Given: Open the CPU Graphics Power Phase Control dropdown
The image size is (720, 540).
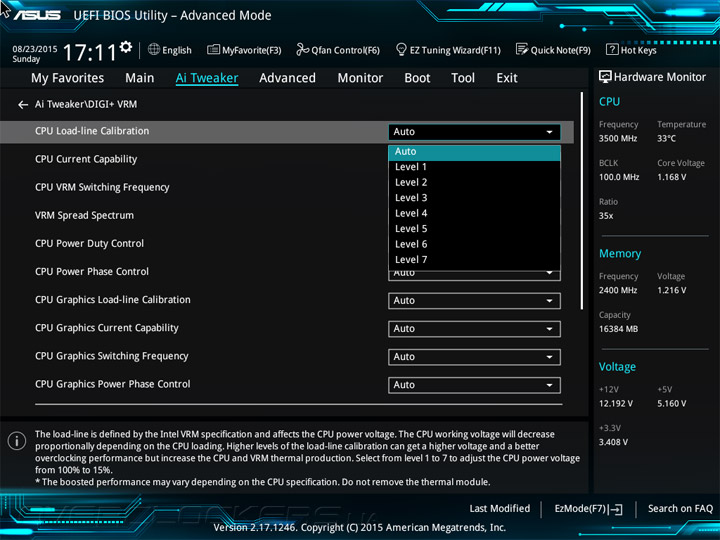Looking at the screenshot, I should pyautogui.click(x=474, y=385).
